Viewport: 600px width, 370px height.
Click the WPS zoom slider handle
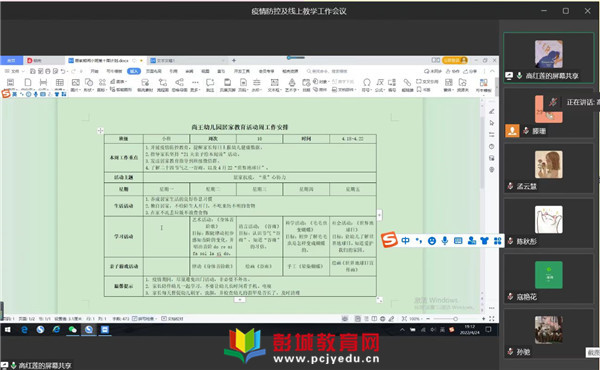click(x=455, y=318)
